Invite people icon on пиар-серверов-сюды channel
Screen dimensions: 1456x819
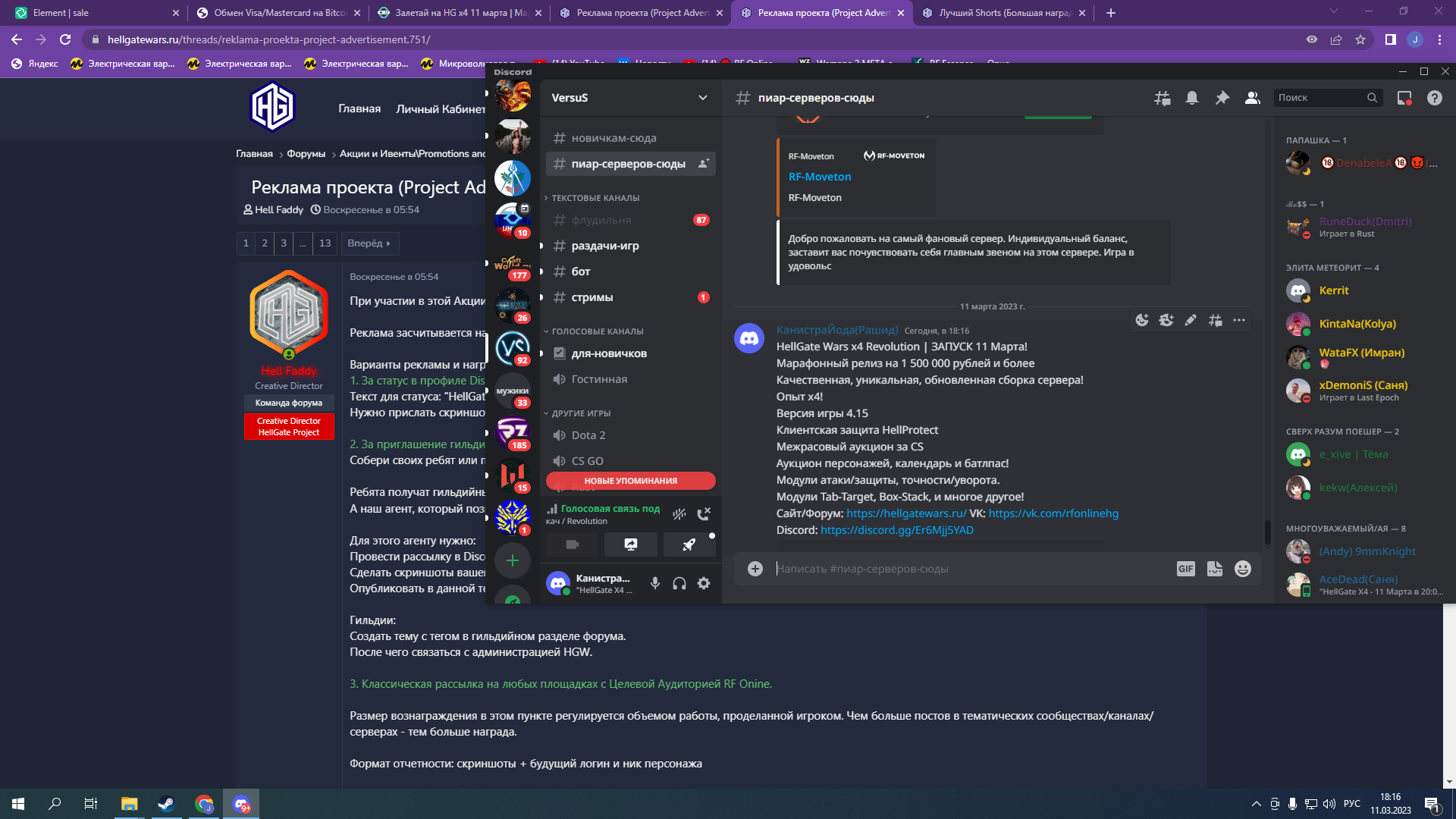point(704,164)
